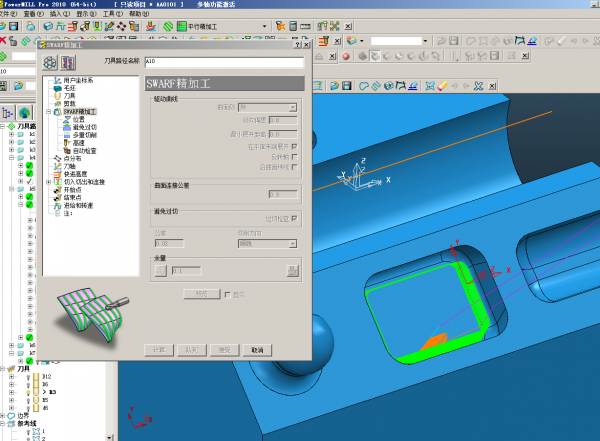Open the 工具 menu
Image resolution: width=600 pixels, height=441 pixels.
tap(112, 15)
